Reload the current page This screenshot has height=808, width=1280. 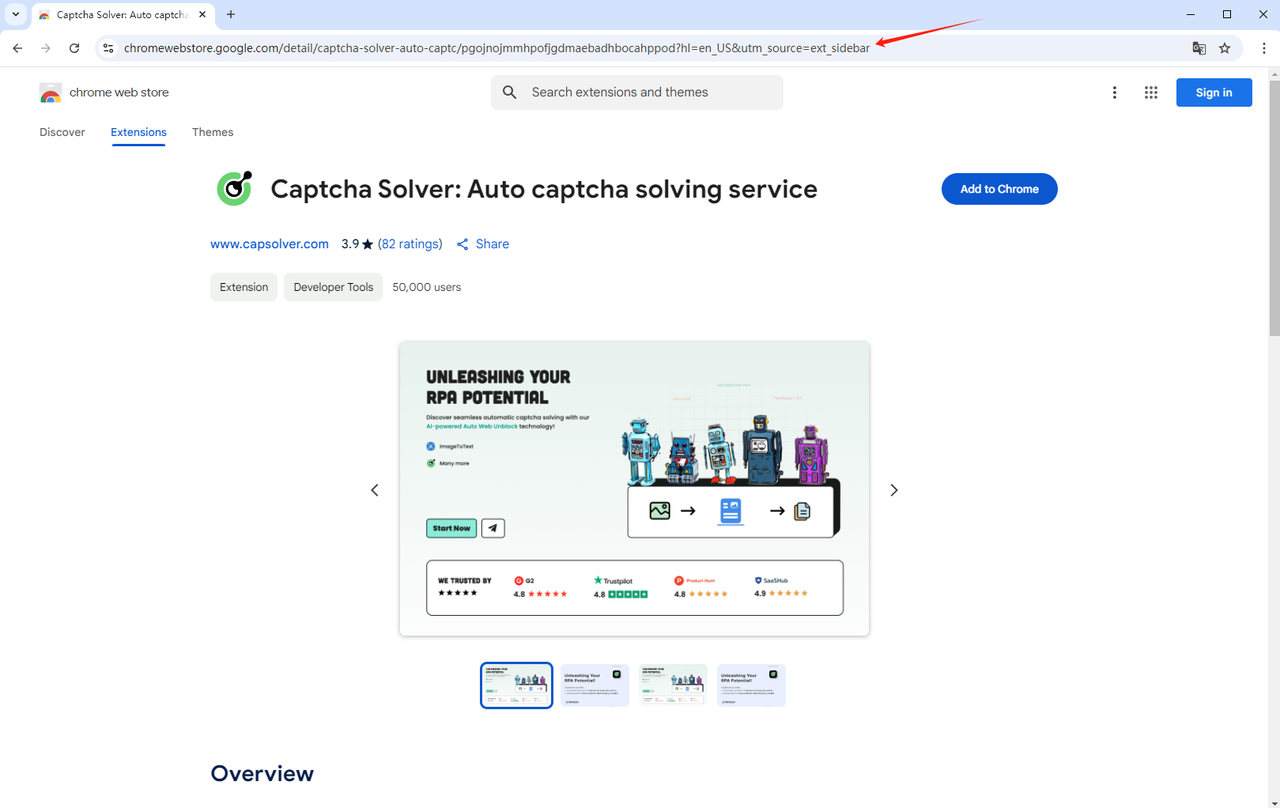pos(74,48)
